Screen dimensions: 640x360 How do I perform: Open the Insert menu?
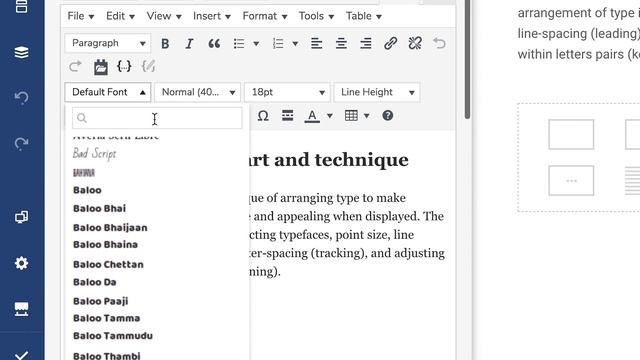[212, 16]
